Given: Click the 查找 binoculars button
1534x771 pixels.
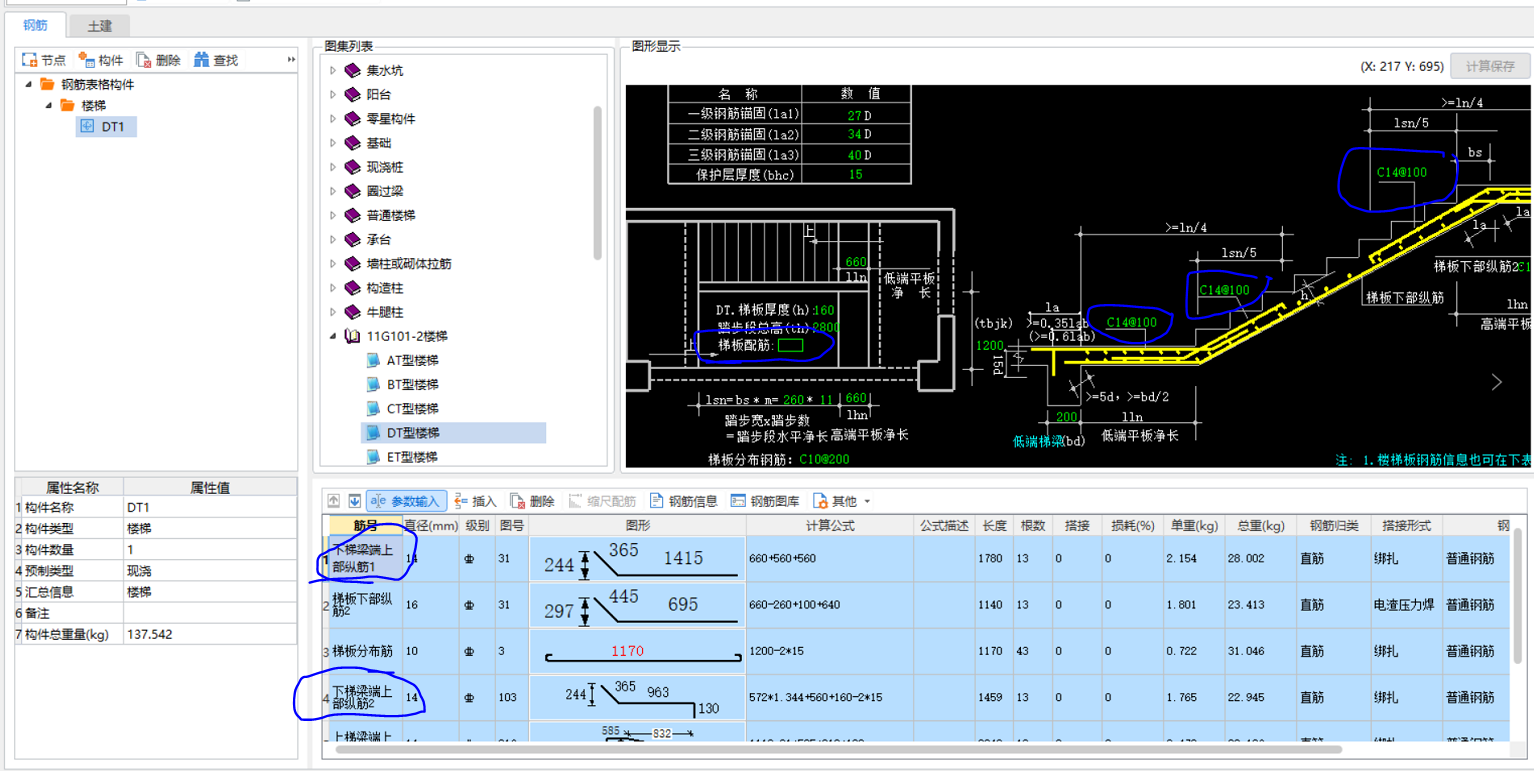Looking at the screenshot, I should point(216,60).
